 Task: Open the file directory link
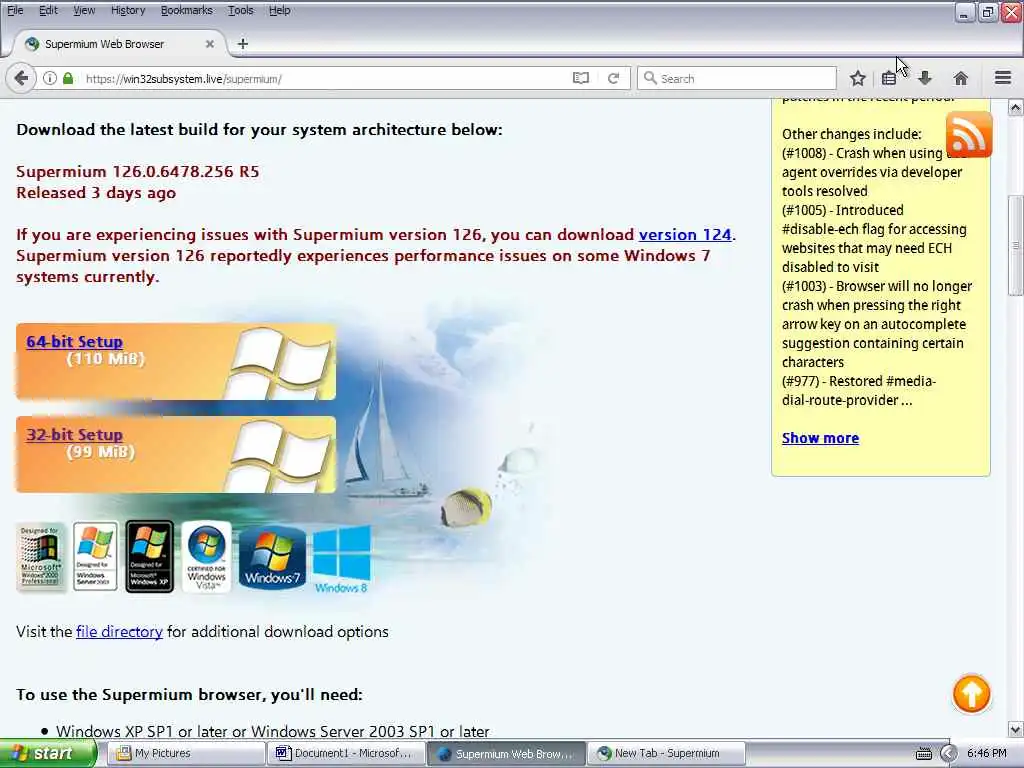[x=119, y=632]
